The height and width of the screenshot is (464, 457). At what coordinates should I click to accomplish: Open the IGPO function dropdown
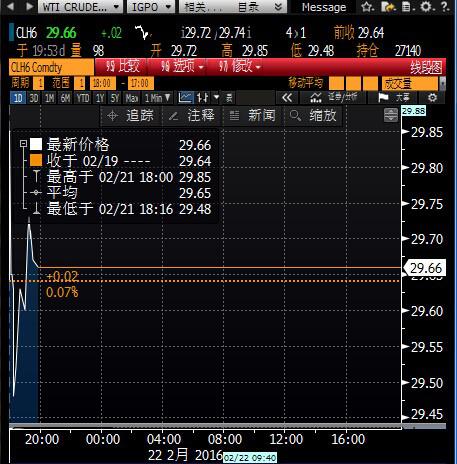click(151, 7)
